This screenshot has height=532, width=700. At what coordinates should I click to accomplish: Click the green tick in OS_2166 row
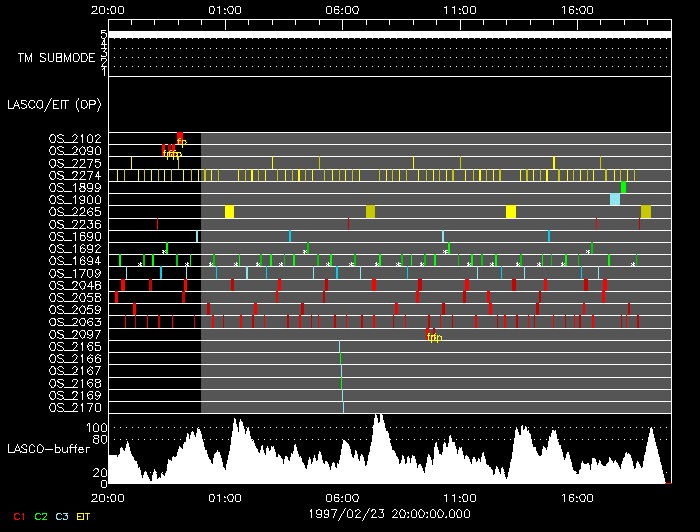pos(340,358)
